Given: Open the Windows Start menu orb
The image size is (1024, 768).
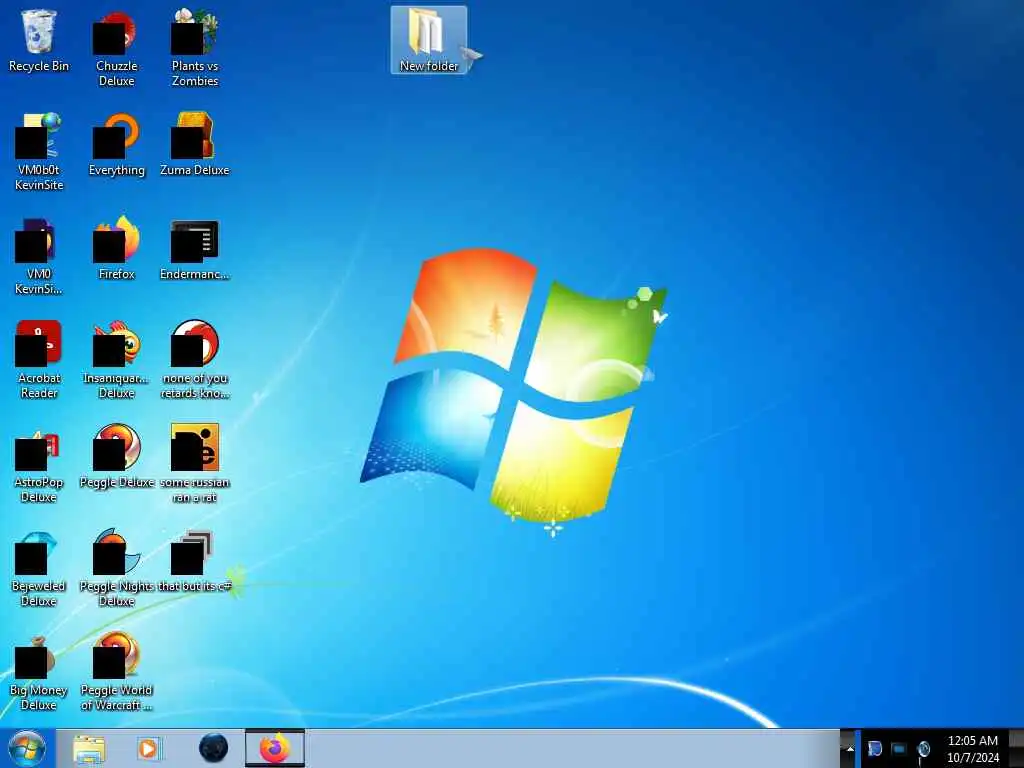Looking at the screenshot, I should [27, 748].
